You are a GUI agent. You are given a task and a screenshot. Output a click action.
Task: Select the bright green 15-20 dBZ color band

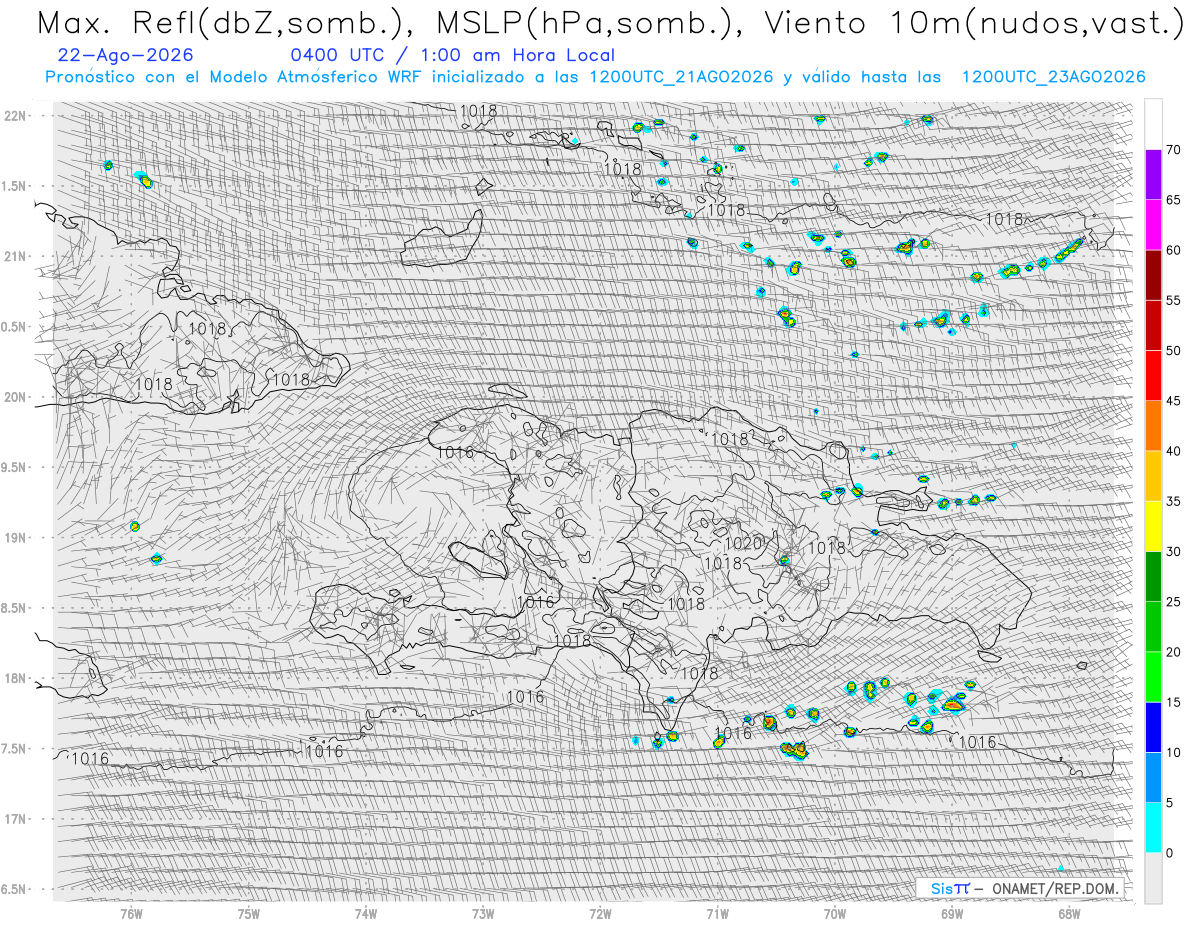point(1153,676)
